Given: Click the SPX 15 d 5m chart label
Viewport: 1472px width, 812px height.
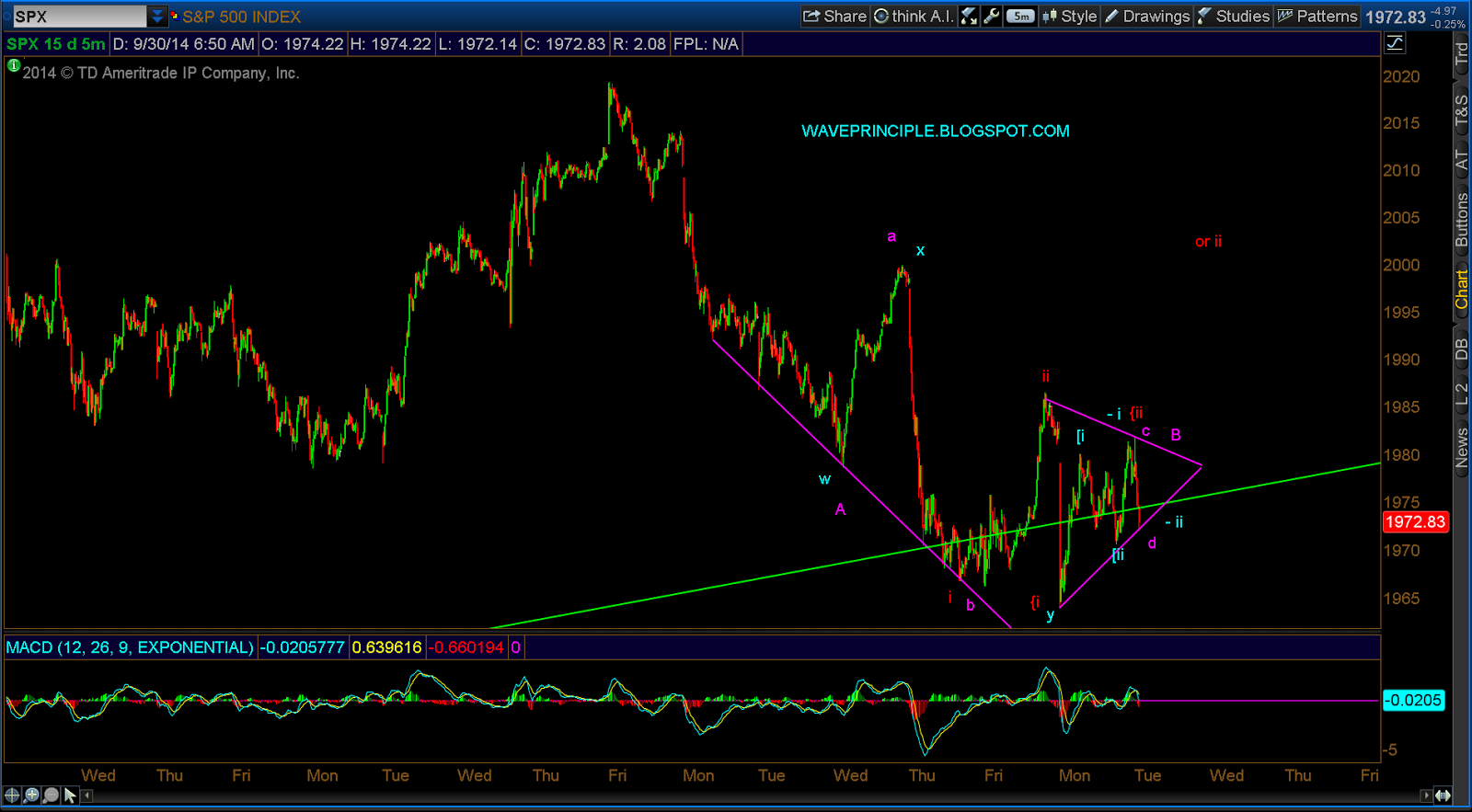Looking at the screenshot, I should click(x=55, y=43).
